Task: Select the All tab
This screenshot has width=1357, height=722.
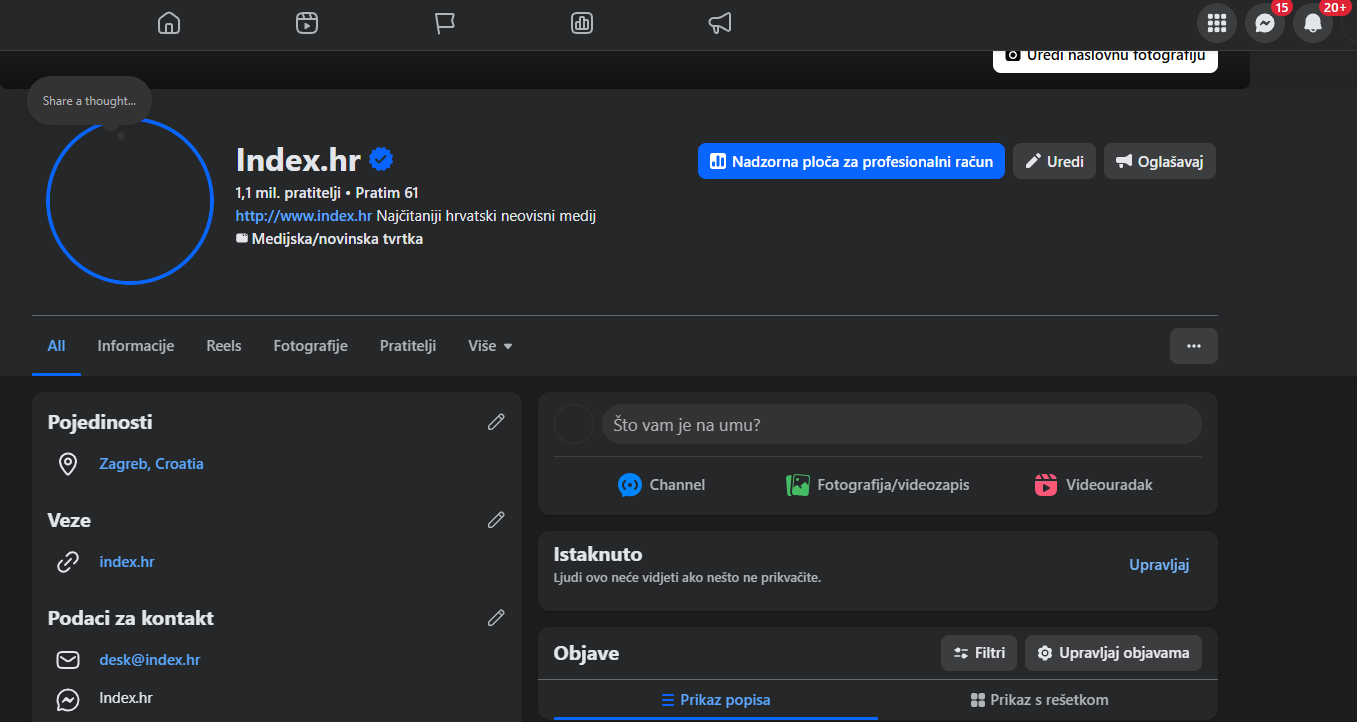Action: (x=56, y=346)
